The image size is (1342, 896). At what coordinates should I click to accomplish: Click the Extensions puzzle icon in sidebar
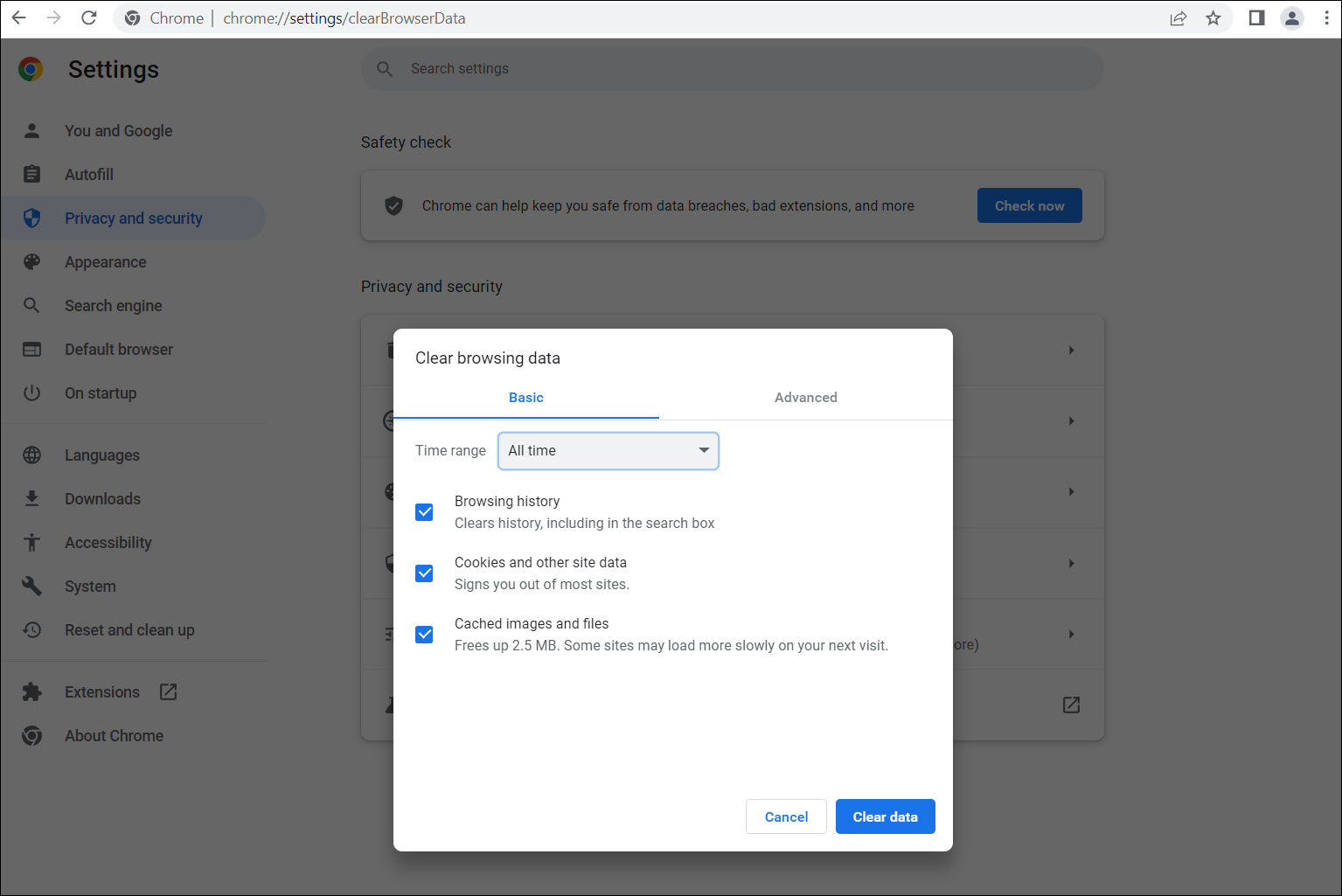(32, 692)
